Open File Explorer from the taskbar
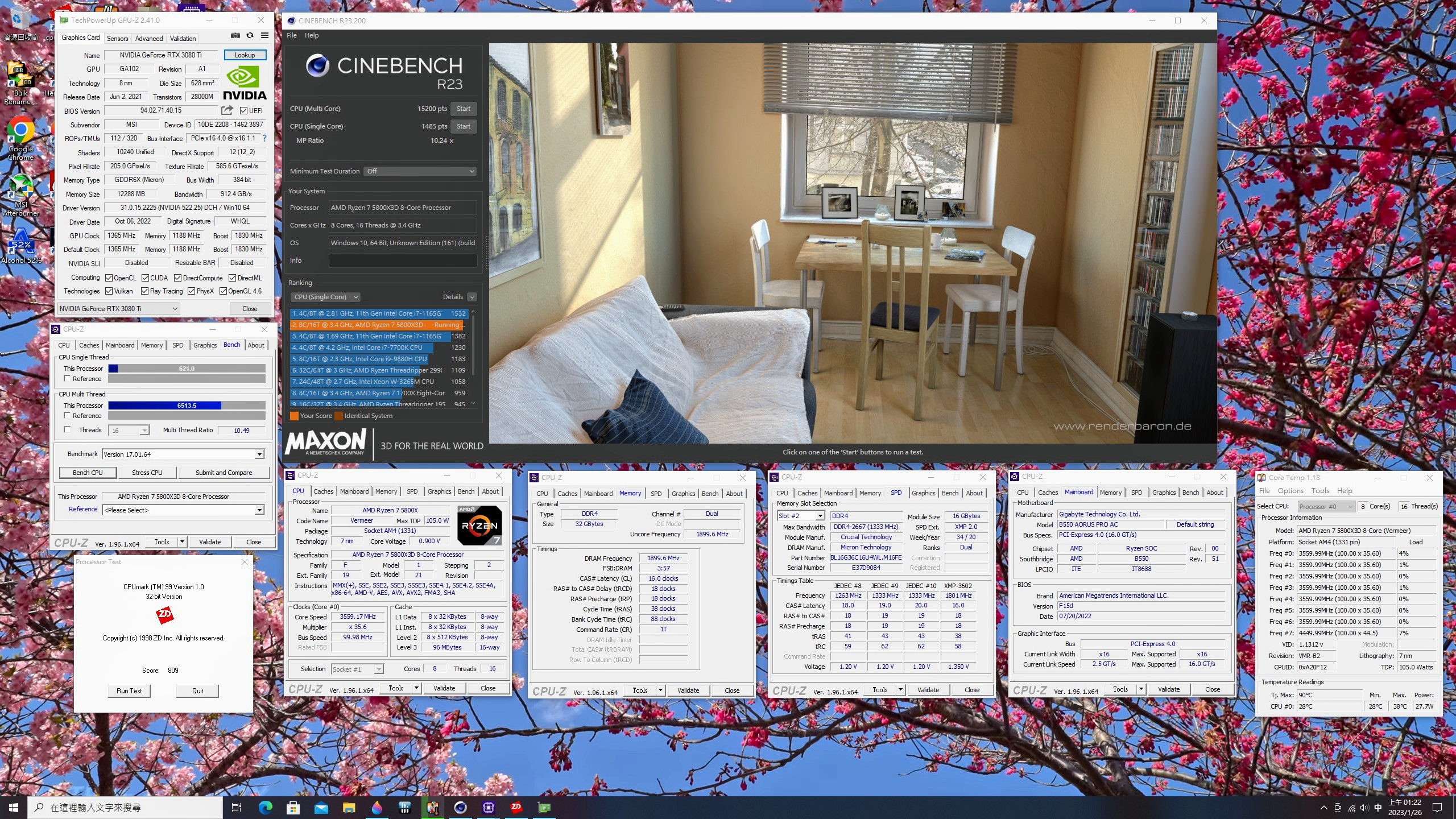This screenshot has width=1456, height=819. click(349, 807)
